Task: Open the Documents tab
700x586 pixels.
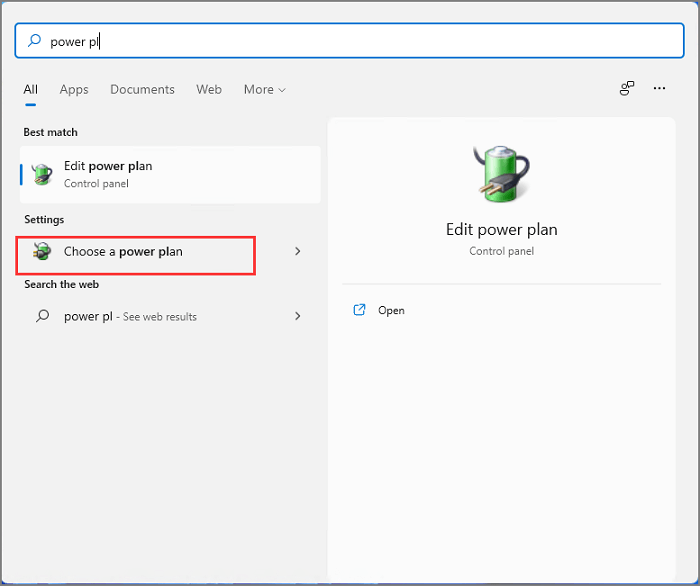Action: [x=142, y=89]
